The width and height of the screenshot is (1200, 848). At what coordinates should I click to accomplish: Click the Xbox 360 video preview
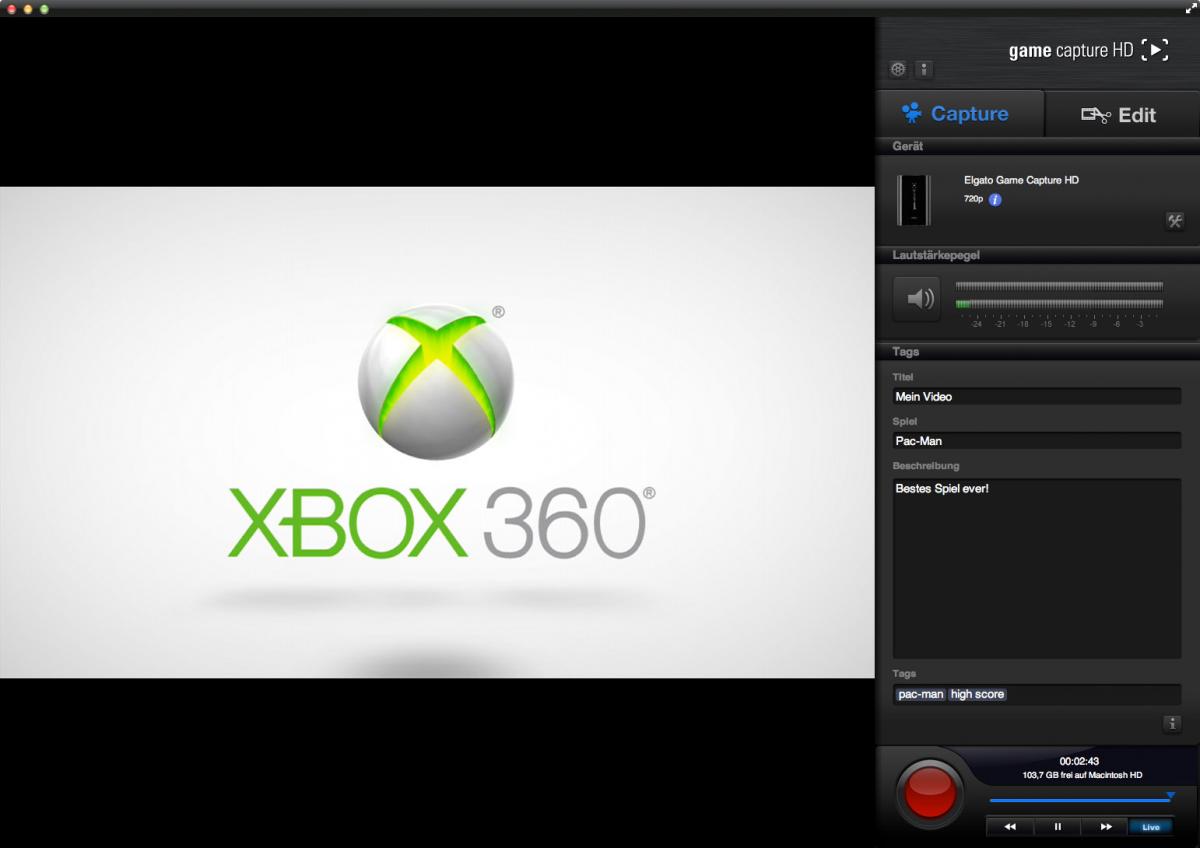tap(437, 432)
